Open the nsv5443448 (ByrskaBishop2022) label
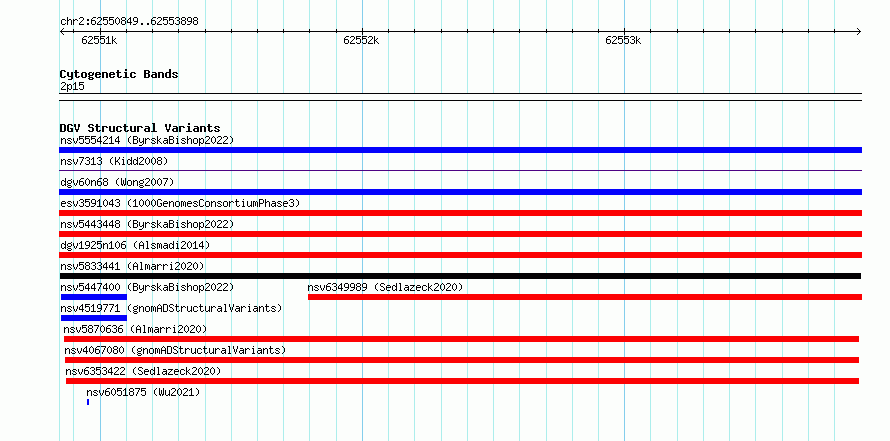Screen dimensions: 890x441 (147, 224)
